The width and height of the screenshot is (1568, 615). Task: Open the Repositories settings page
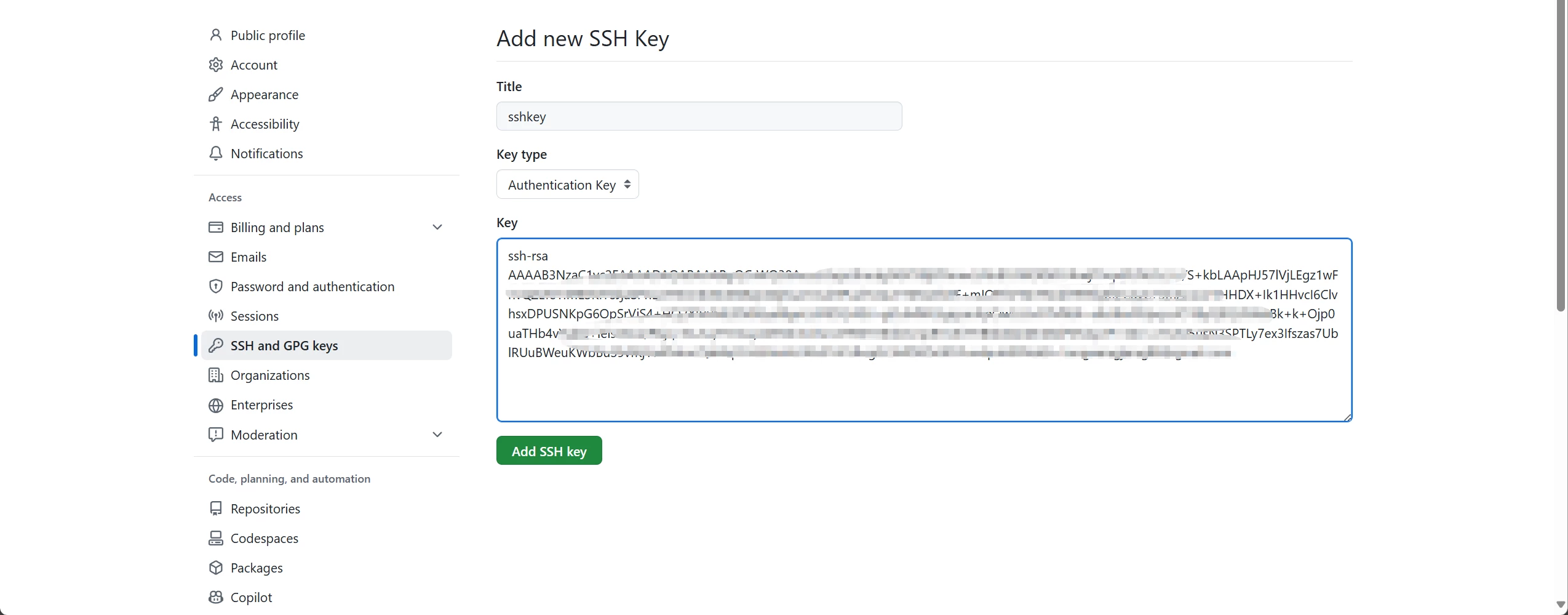pos(265,508)
